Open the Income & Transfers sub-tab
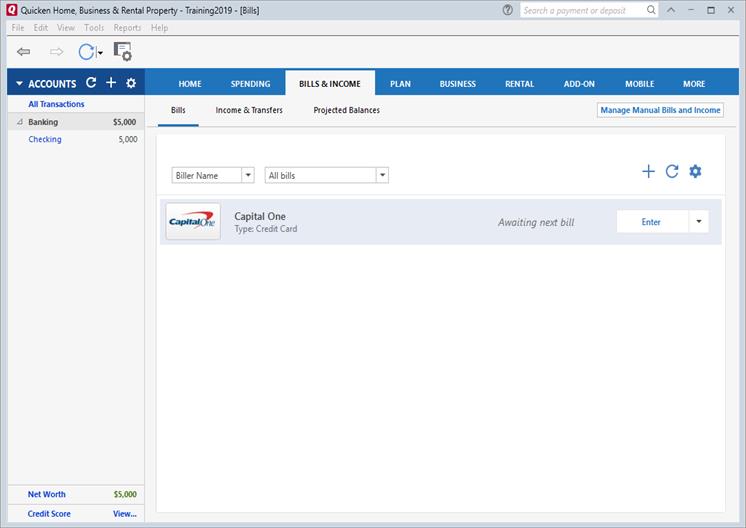 (x=249, y=110)
